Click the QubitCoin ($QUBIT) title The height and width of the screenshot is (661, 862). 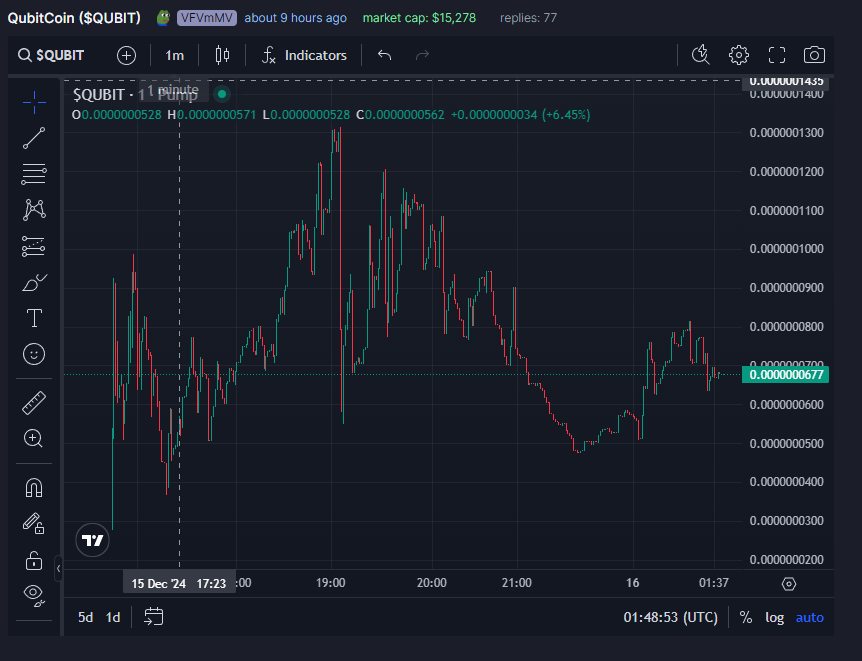point(74,18)
